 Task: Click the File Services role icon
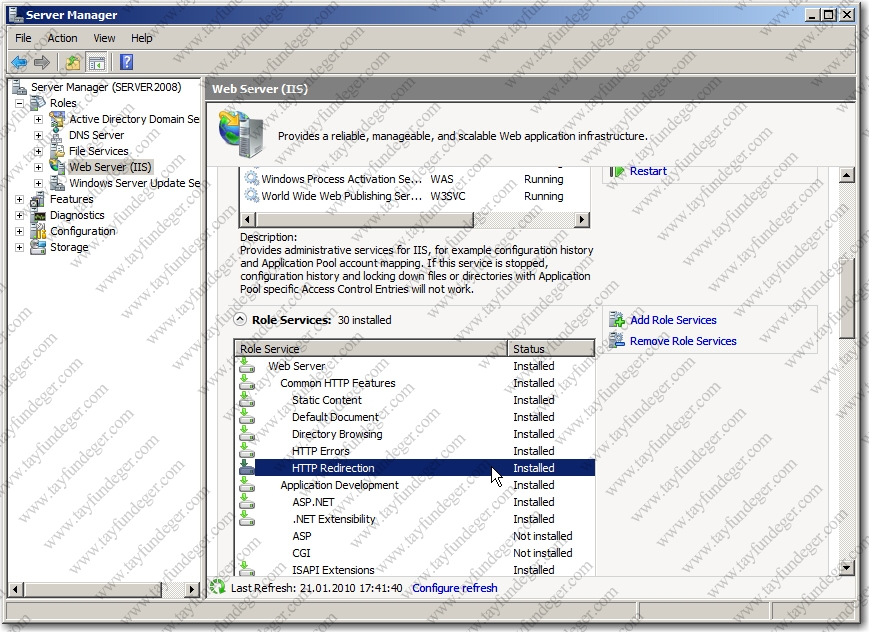[x=57, y=151]
